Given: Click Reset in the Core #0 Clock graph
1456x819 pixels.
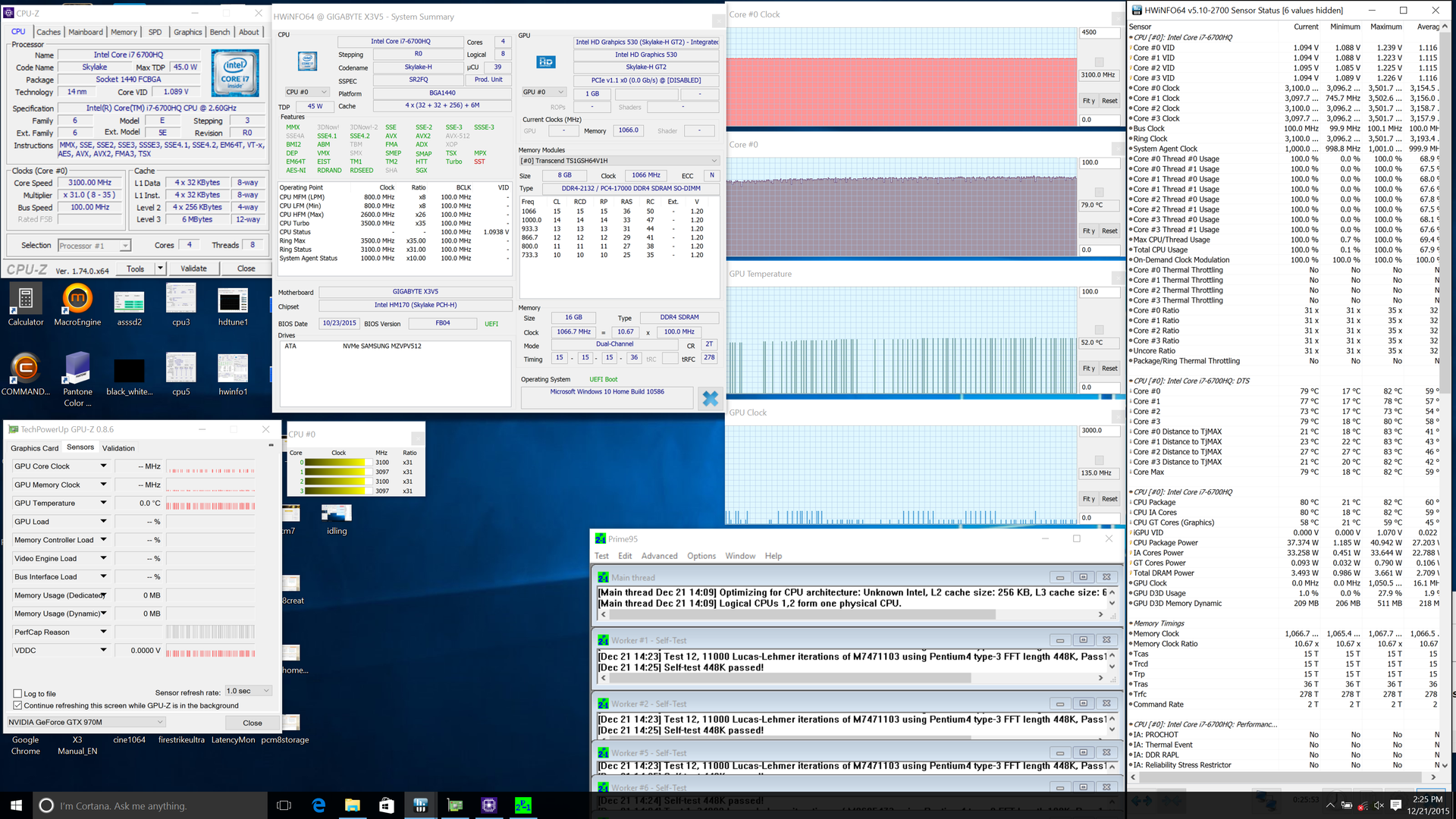Looking at the screenshot, I should [x=1109, y=101].
